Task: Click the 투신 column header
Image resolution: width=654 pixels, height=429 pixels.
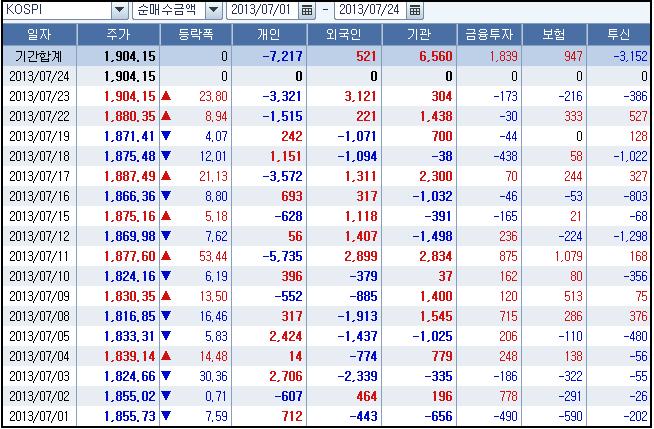Action: click(x=619, y=35)
